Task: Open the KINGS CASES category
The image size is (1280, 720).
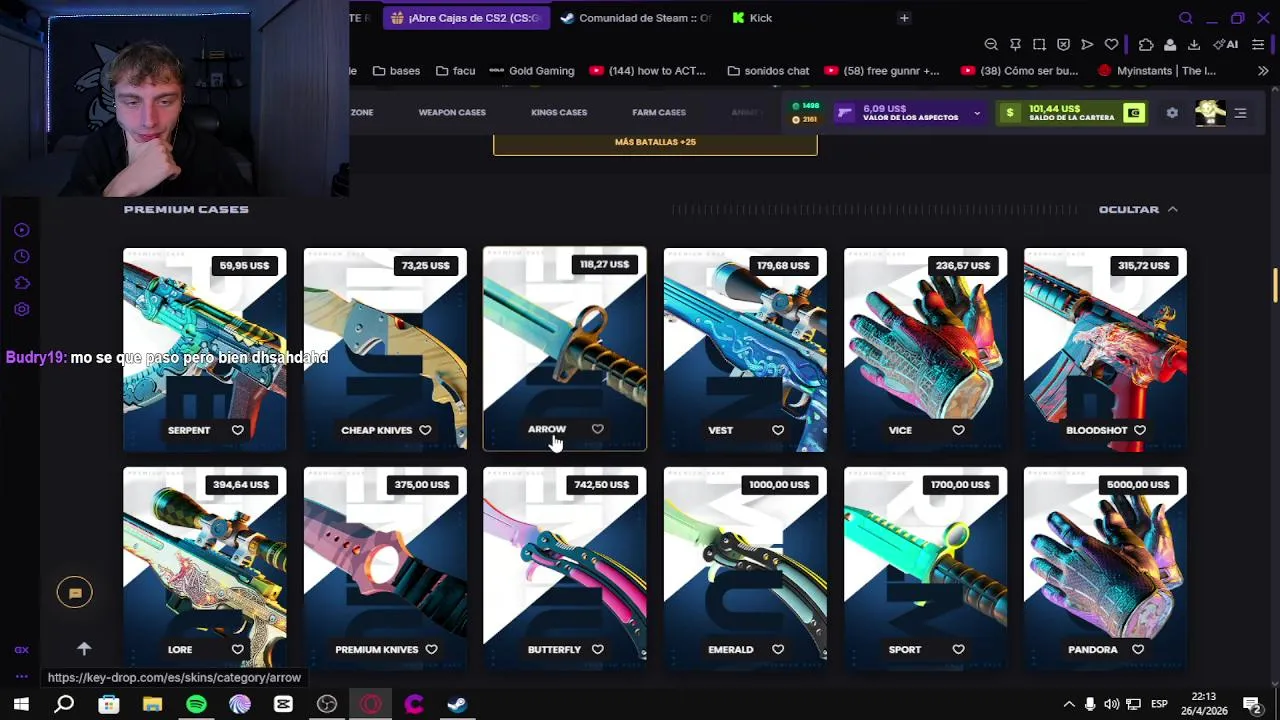Action: 559,113
